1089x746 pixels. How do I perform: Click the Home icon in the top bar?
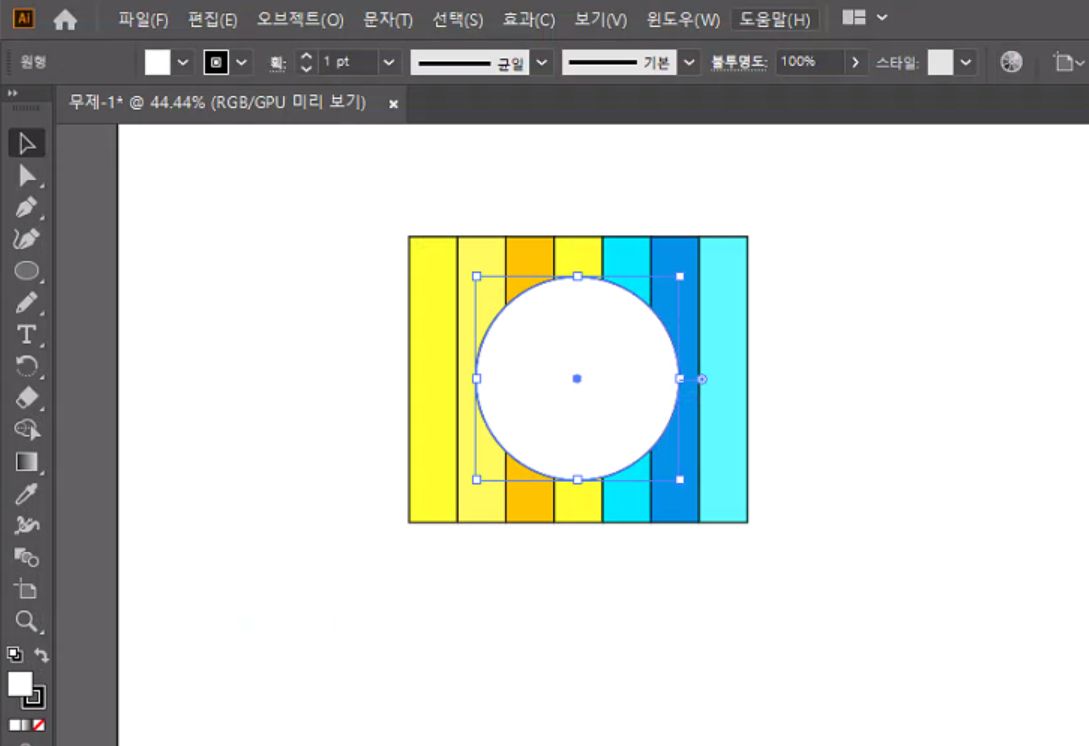[x=65, y=20]
